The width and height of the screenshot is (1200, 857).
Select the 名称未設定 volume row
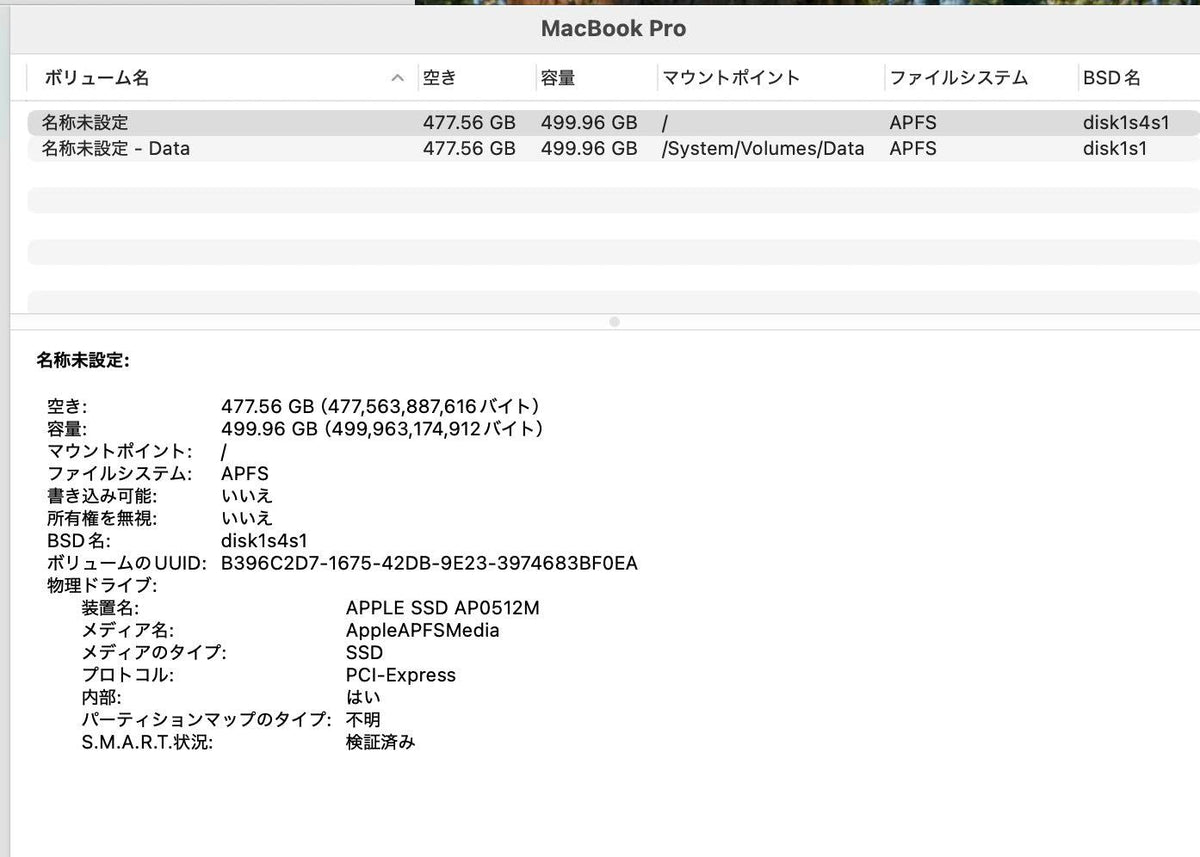tap(613, 123)
